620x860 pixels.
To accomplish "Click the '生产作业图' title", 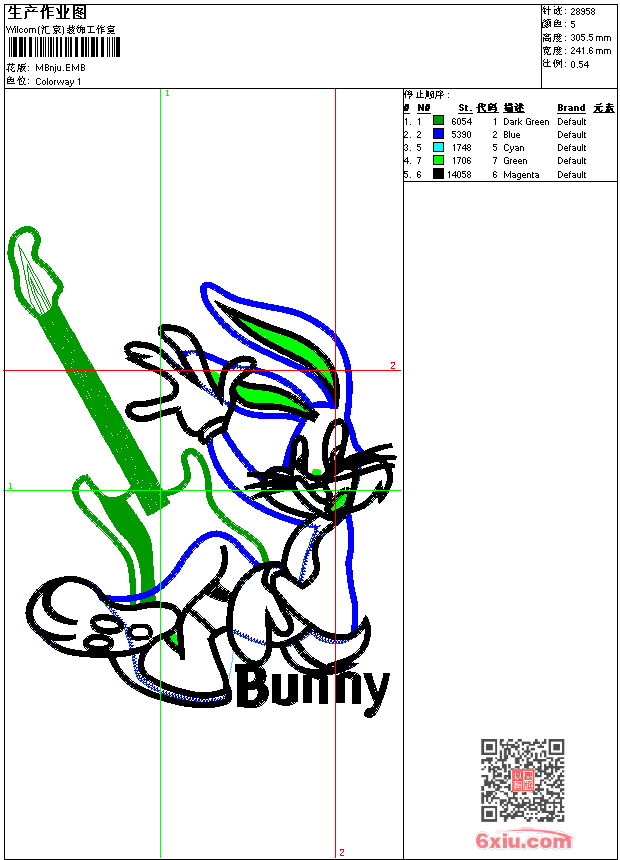I will tap(47, 13).
